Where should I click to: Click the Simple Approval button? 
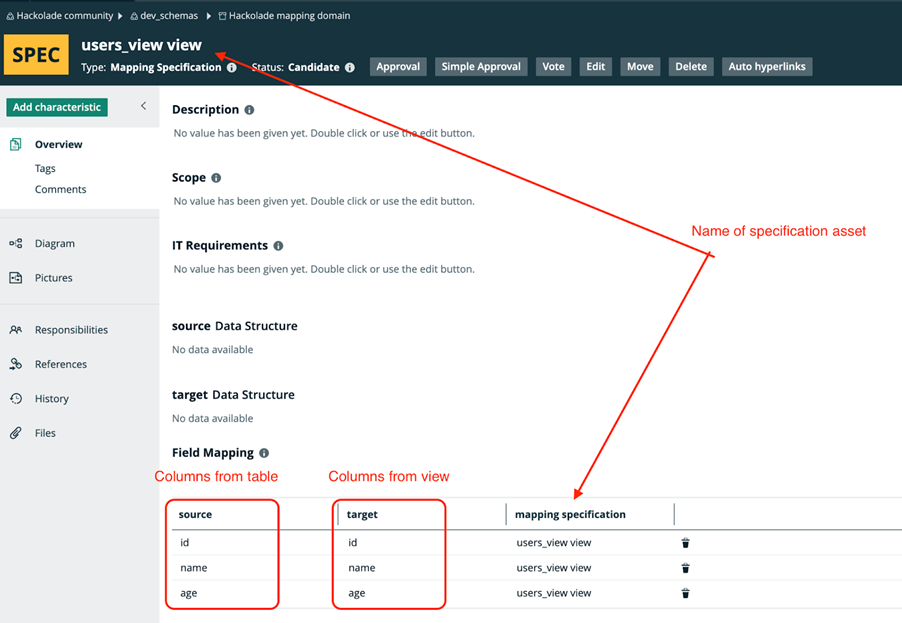point(481,66)
